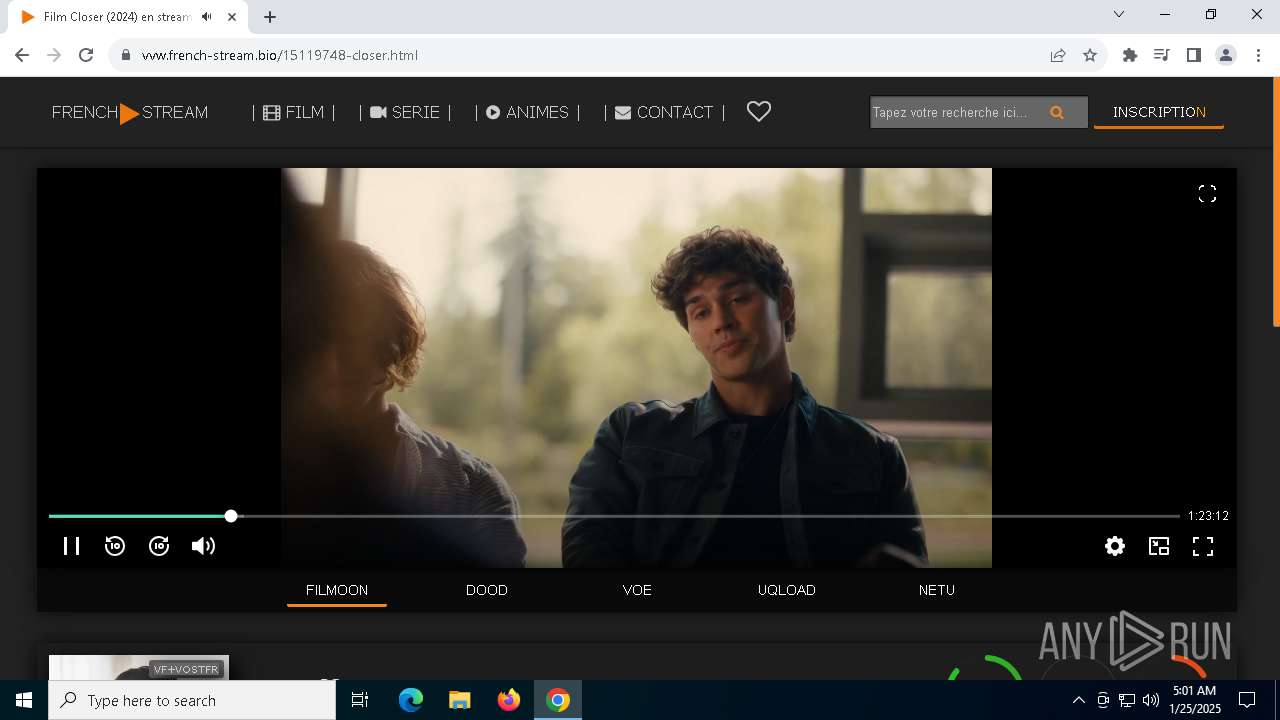The image size is (1280, 720).
Task: Open File Explorer from taskbar
Action: (460, 700)
